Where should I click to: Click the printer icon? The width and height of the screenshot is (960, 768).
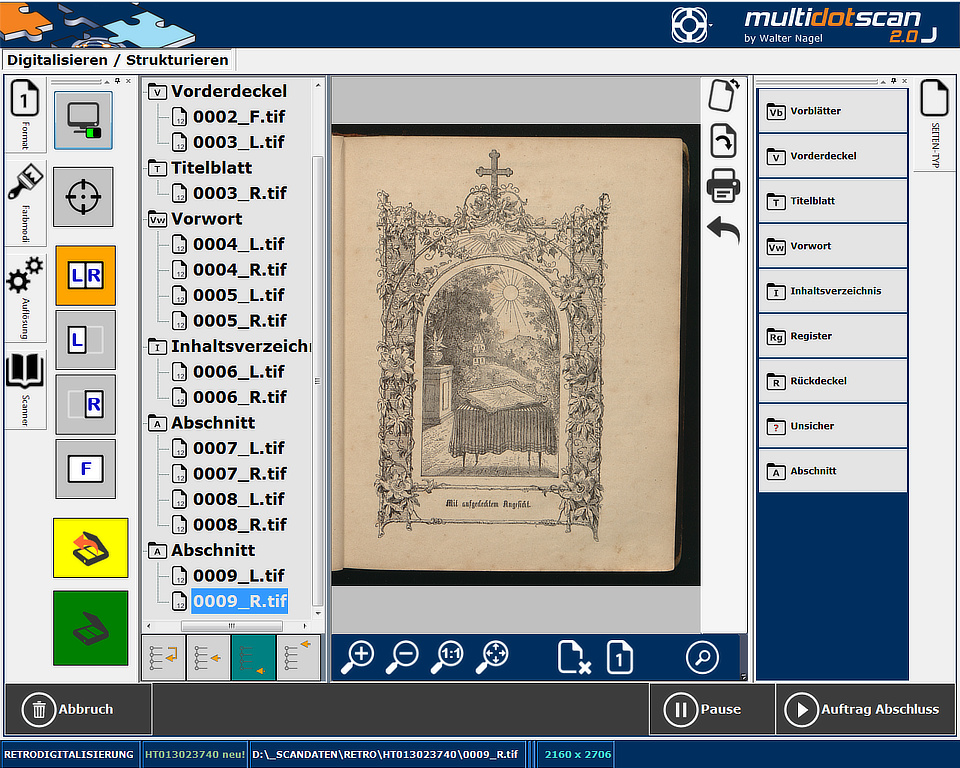coord(724,186)
